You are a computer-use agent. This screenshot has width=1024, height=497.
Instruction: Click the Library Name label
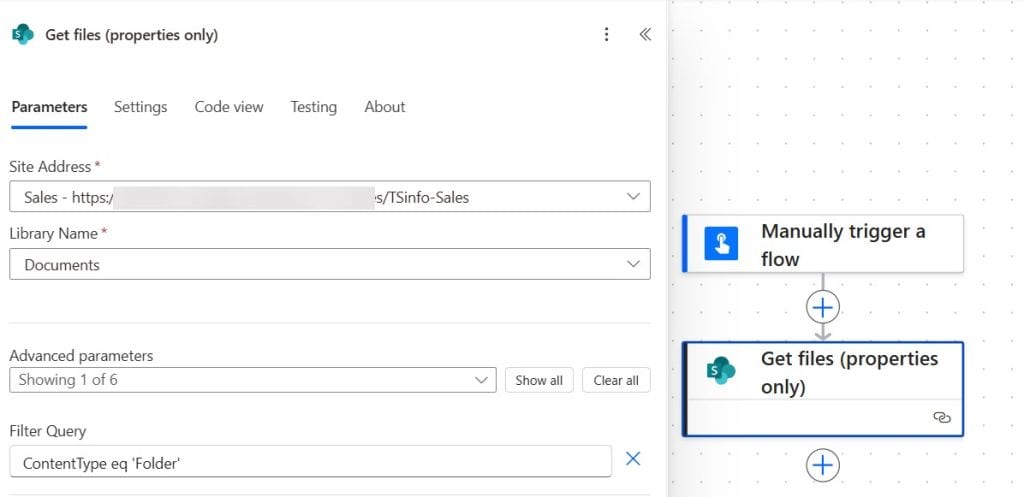(x=54, y=233)
